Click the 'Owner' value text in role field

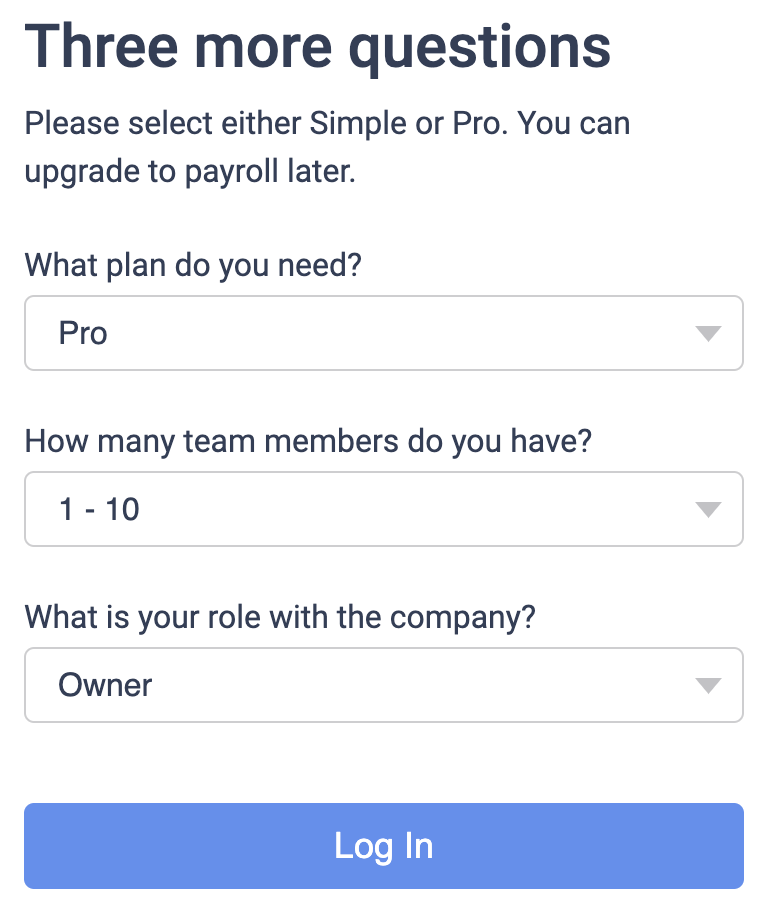(105, 685)
